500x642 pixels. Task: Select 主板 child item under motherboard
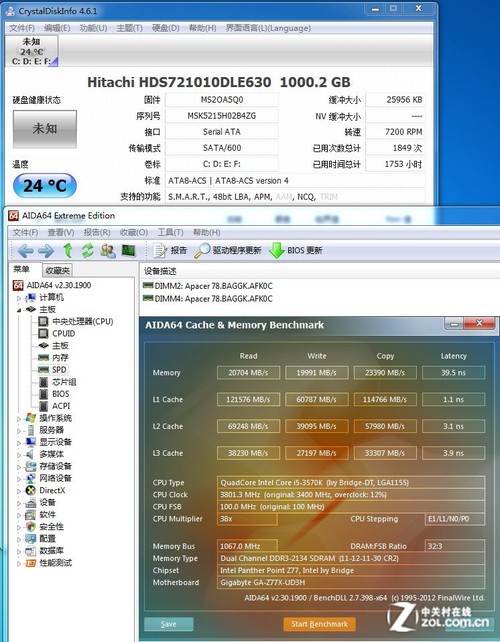pos(54,346)
